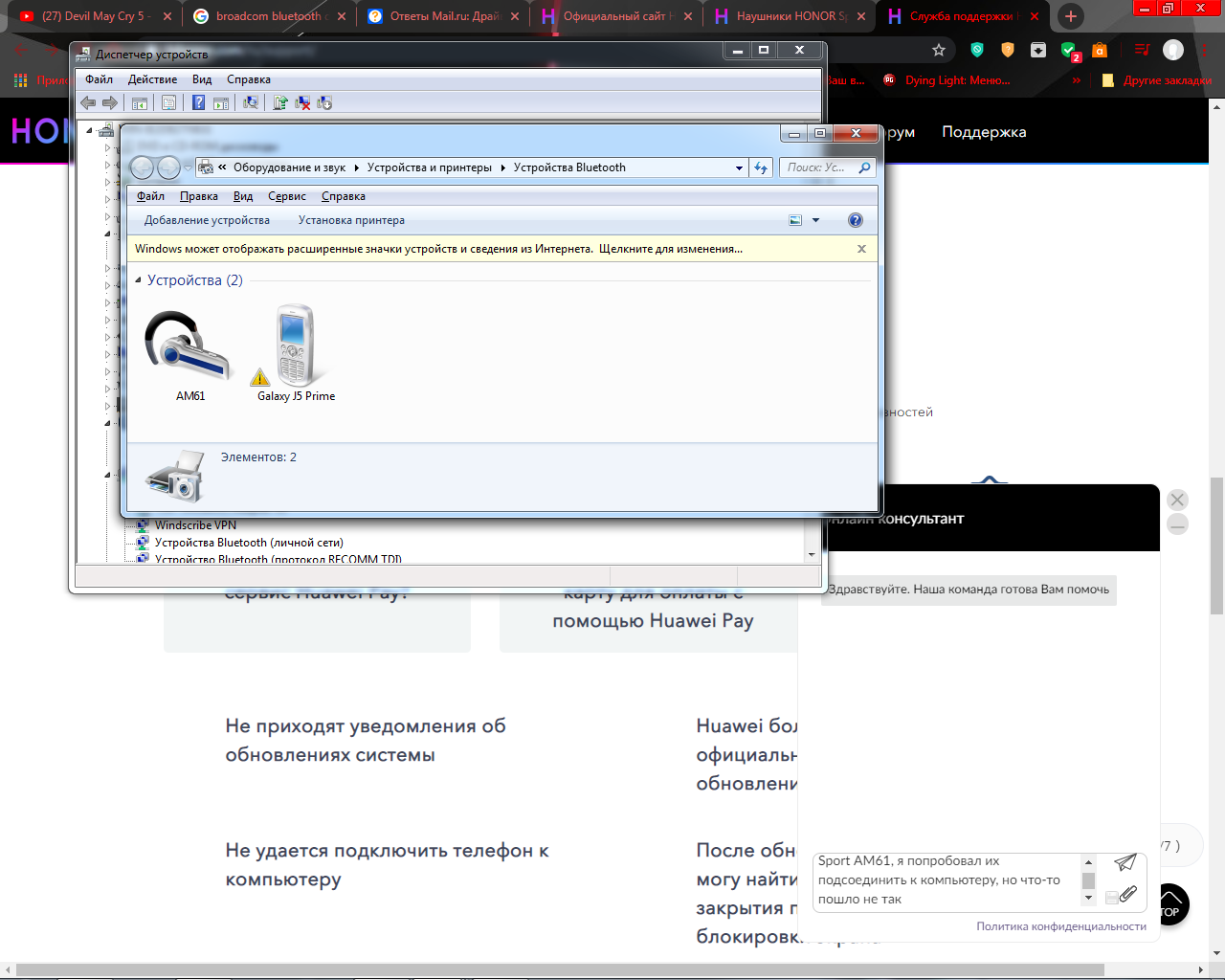Bookmark this page with the star icon
The width and height of the screenshot is (1225, 980).
pyautogui.click(x=939, y=50)
